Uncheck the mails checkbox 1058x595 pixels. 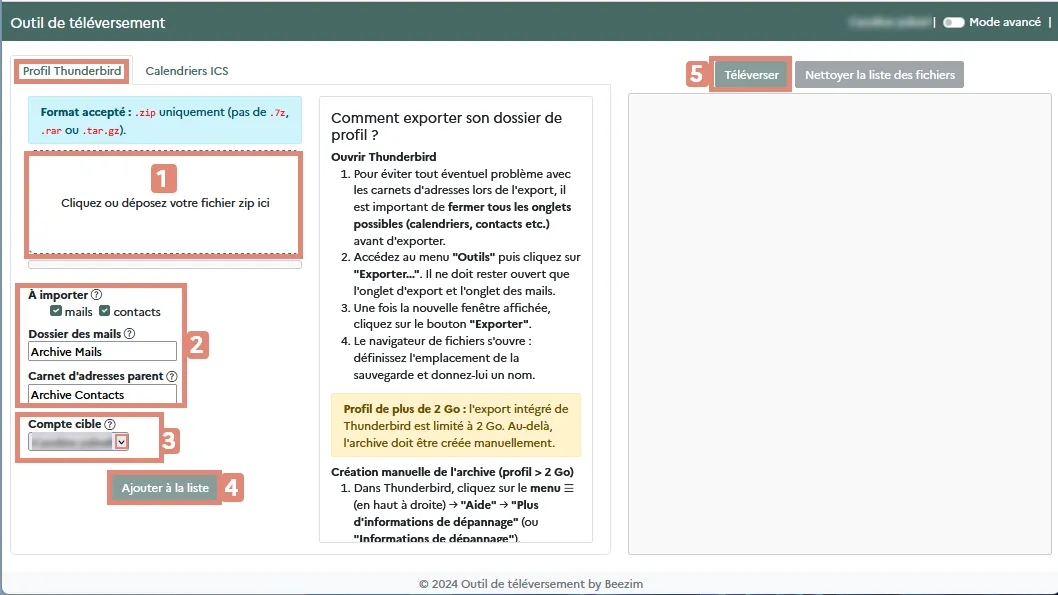56,311
